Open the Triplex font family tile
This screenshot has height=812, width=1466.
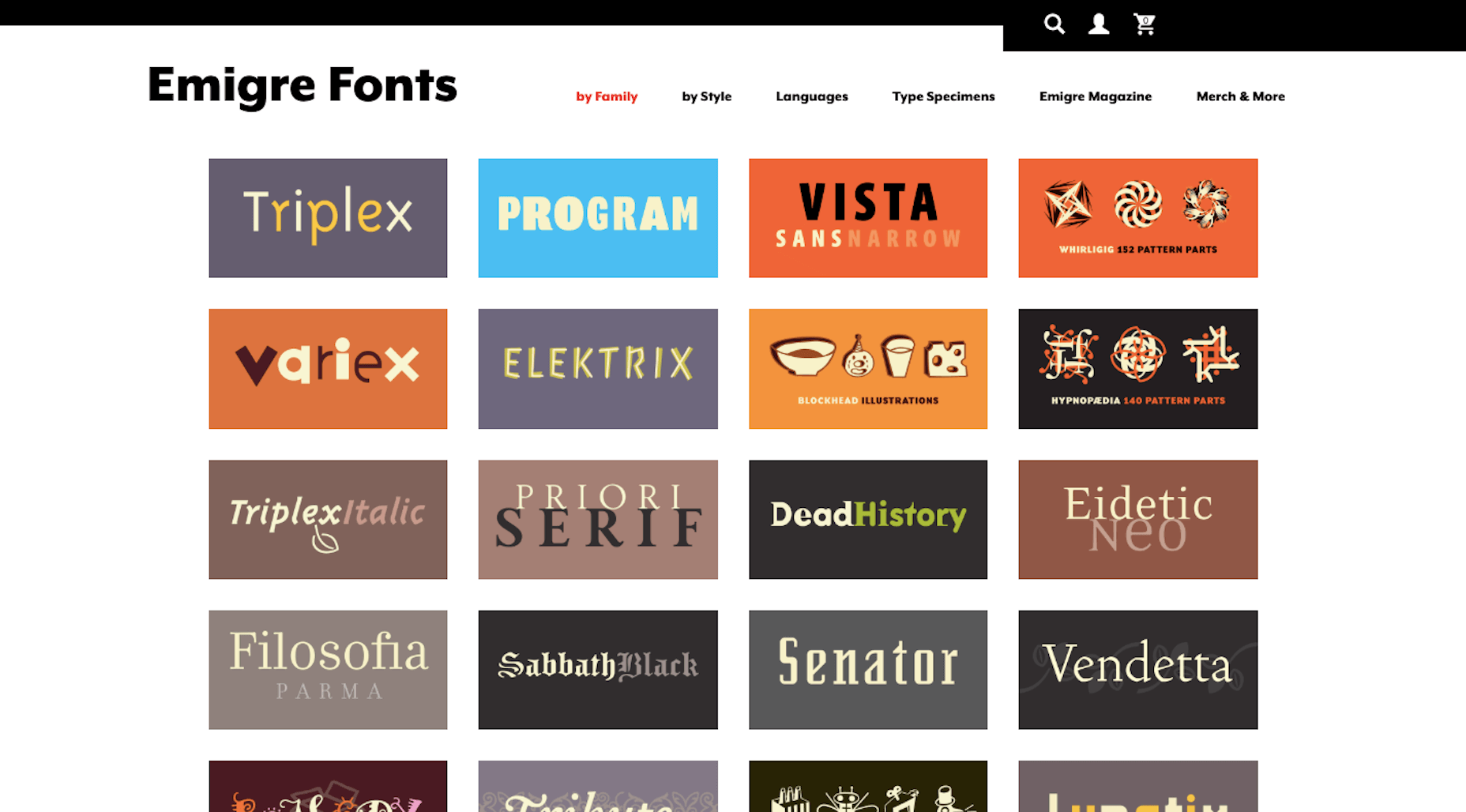tap(328, 218)
